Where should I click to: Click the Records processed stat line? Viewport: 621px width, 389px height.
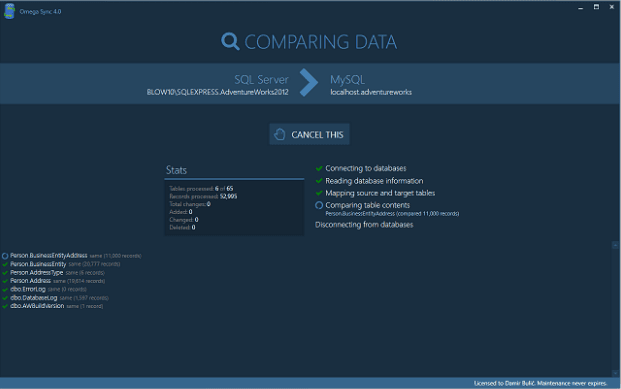coord(203,196)
